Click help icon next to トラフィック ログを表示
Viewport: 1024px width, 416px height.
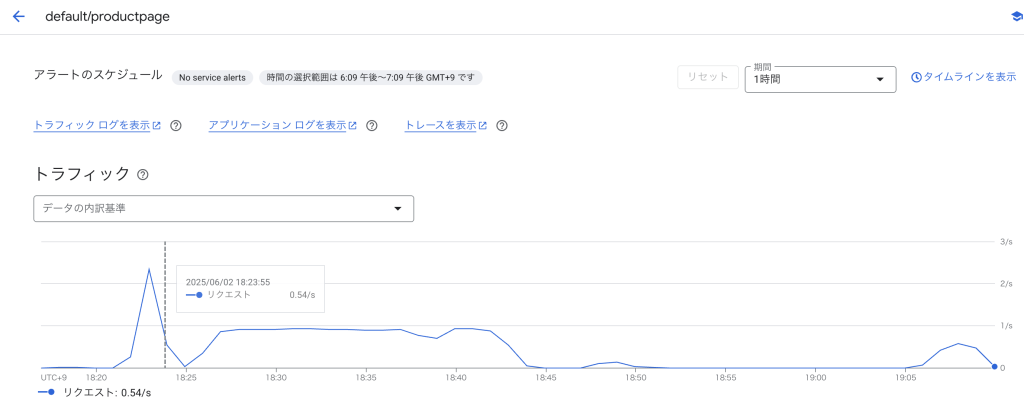click(176, 126)
